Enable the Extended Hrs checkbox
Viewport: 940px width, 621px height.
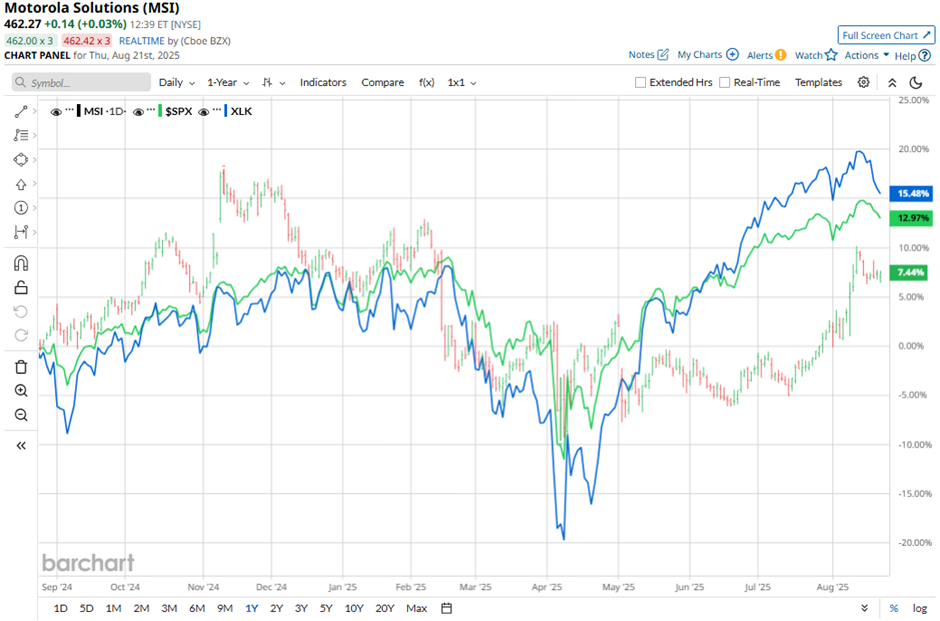pyautogui.click(x=640, y=83)
